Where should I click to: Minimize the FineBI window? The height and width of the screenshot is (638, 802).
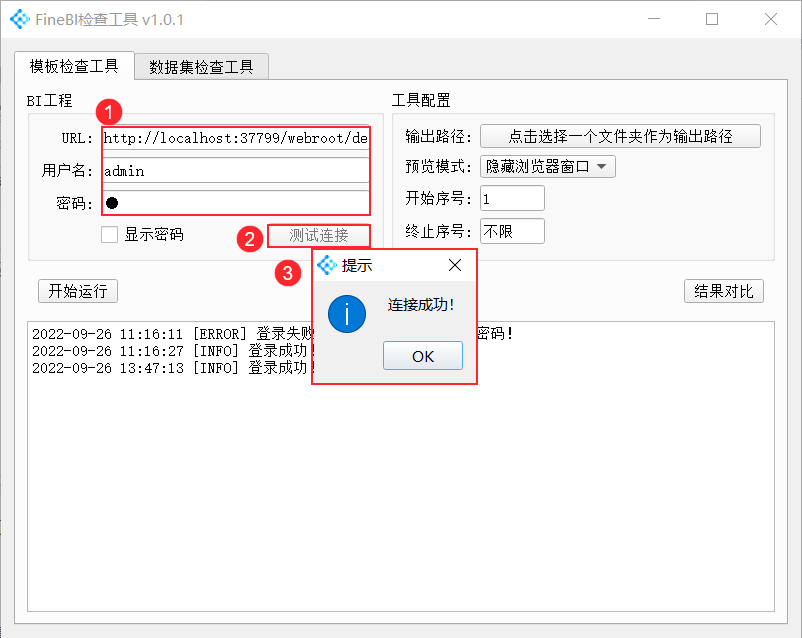click(x=654, y=19)
